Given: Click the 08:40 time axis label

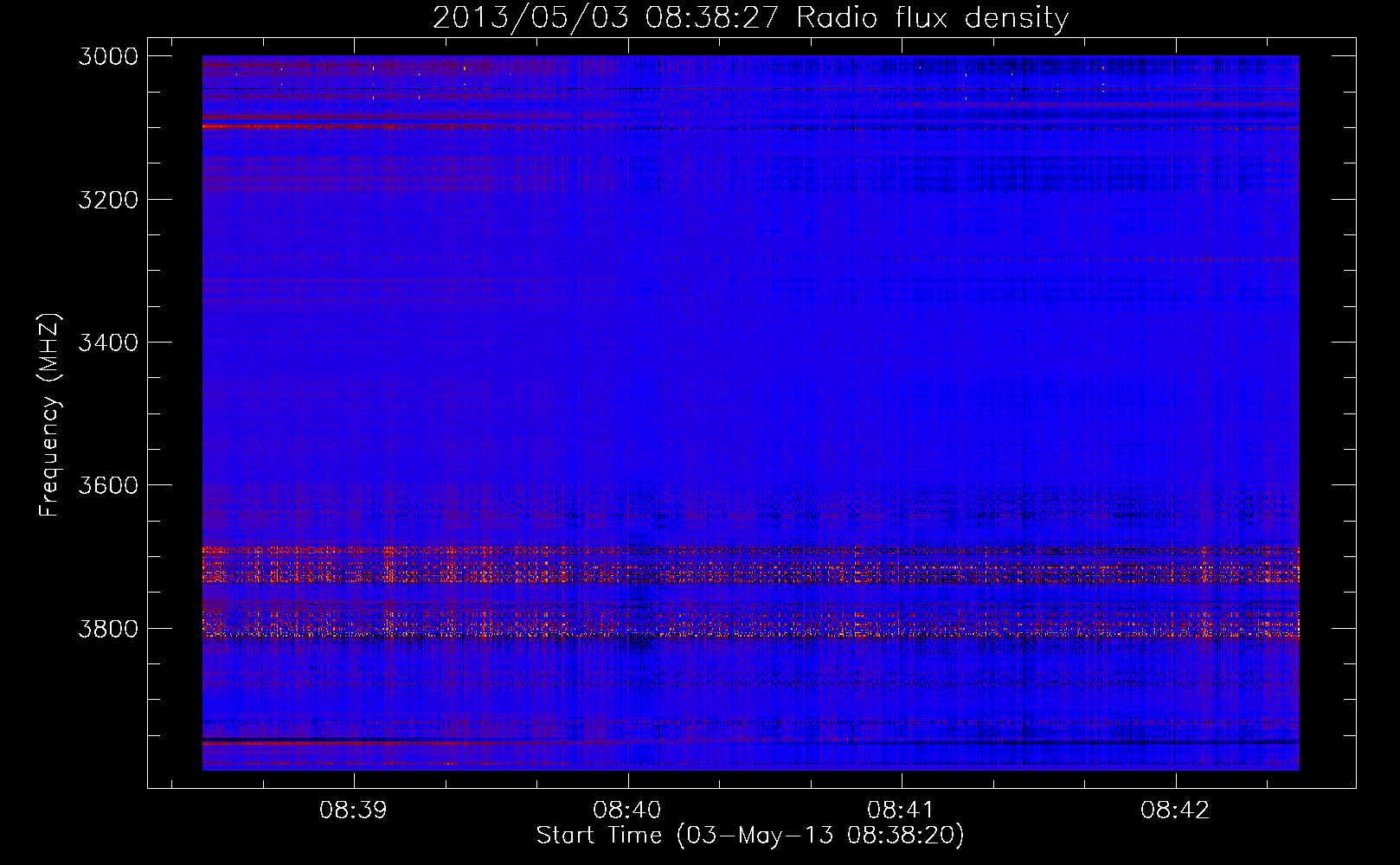Looking at the screenshot, I should [627, 810].
